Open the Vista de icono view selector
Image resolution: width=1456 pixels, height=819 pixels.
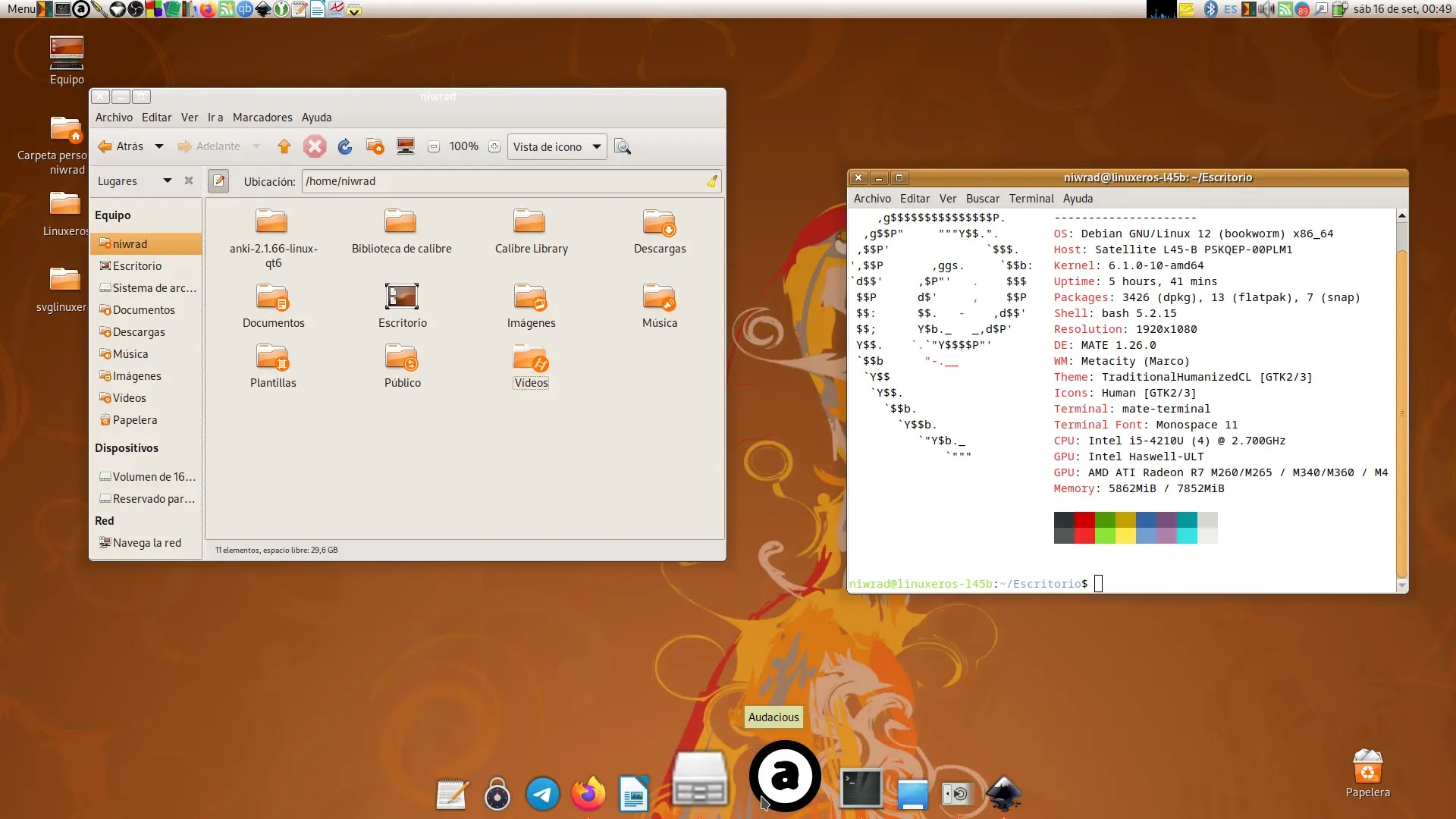pyautogui.click(x=557, y=146)
